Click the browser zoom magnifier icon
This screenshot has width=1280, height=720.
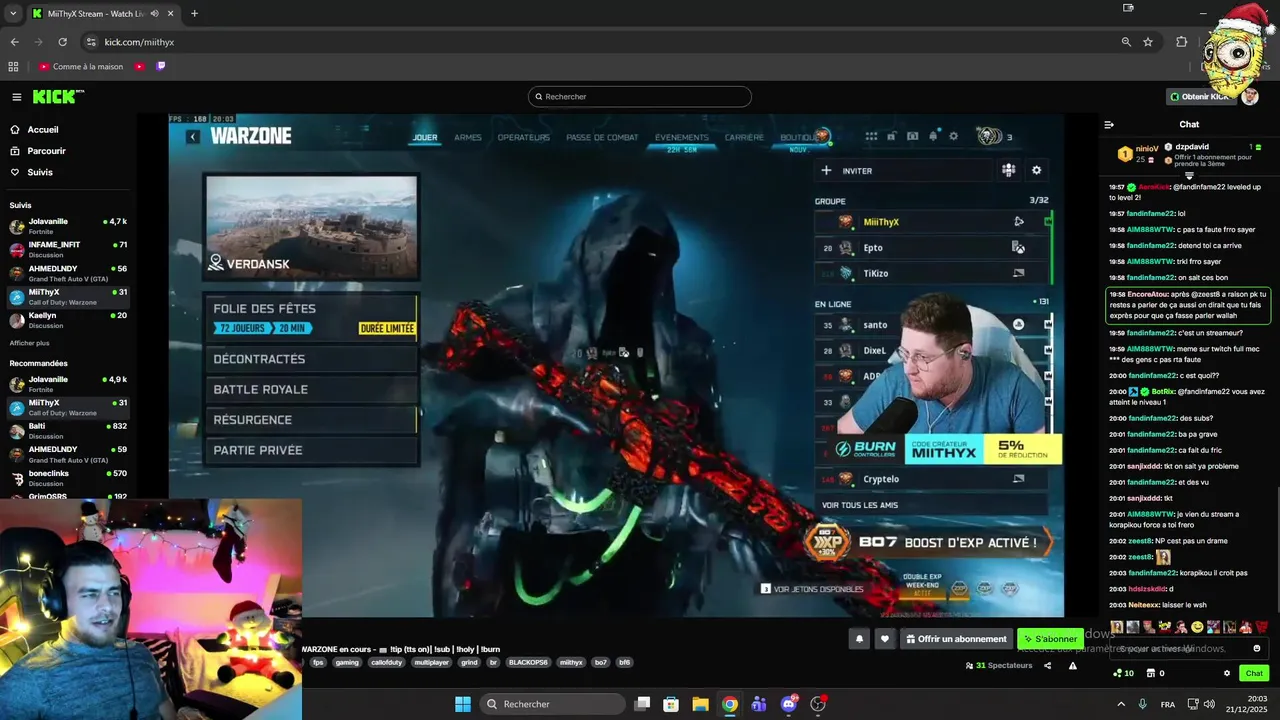(1126, 42)
